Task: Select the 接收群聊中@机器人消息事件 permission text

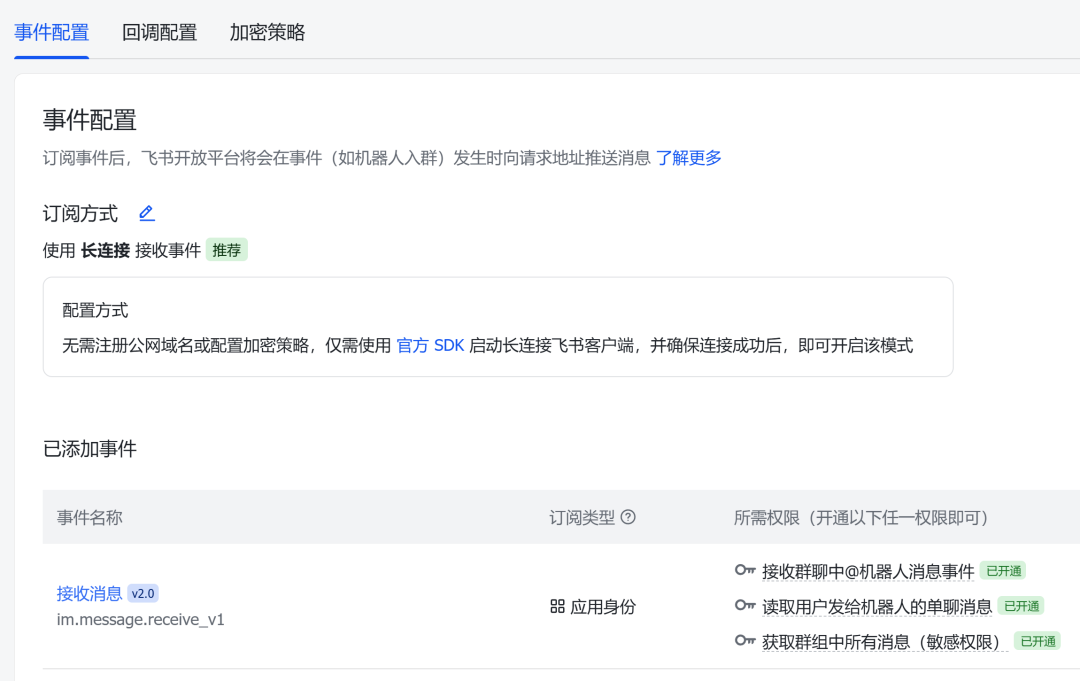Action: click(x=867, y=571)
